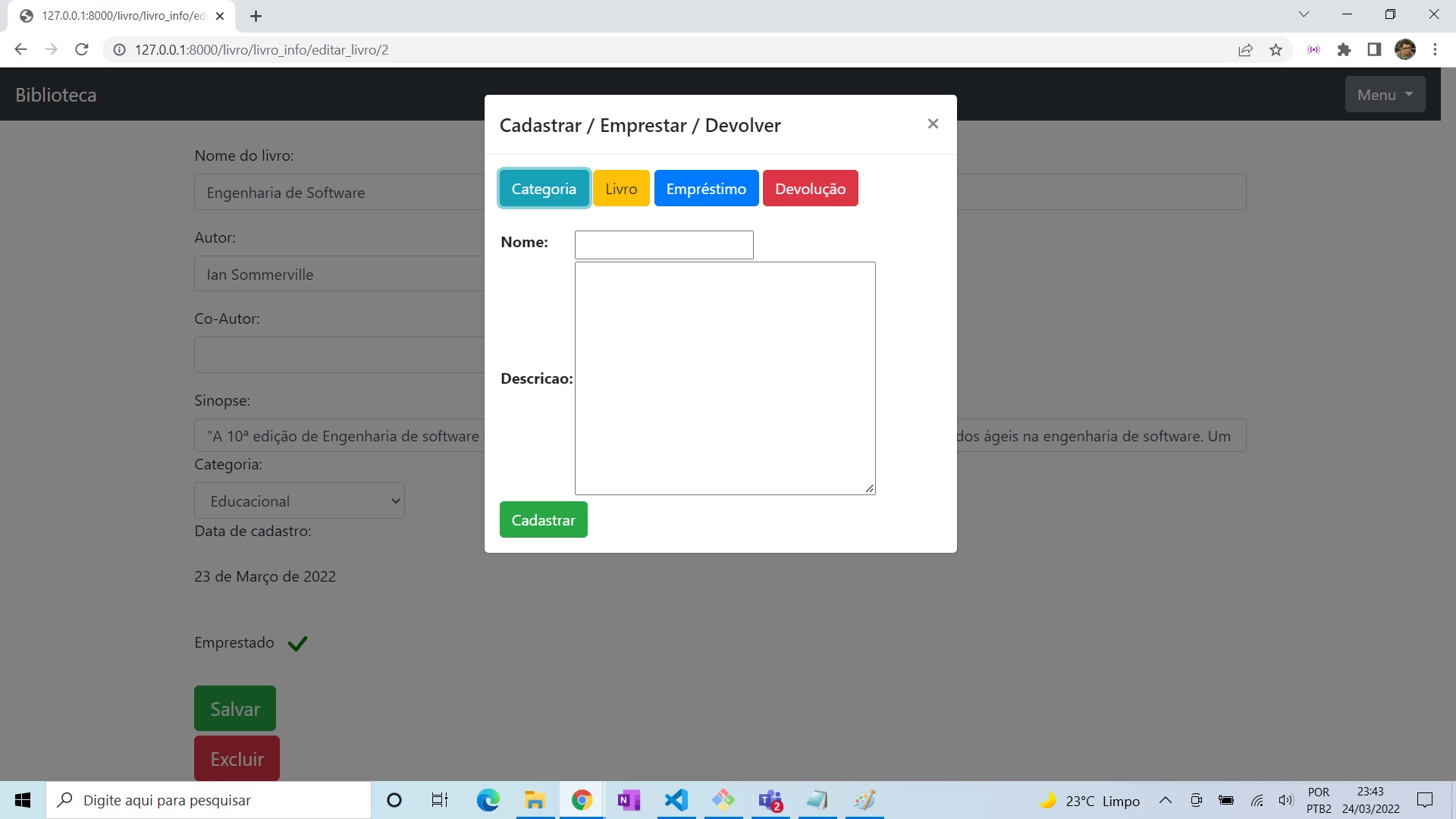Open the Categoria dropdown showing Educacional

[x=300, y=500]
